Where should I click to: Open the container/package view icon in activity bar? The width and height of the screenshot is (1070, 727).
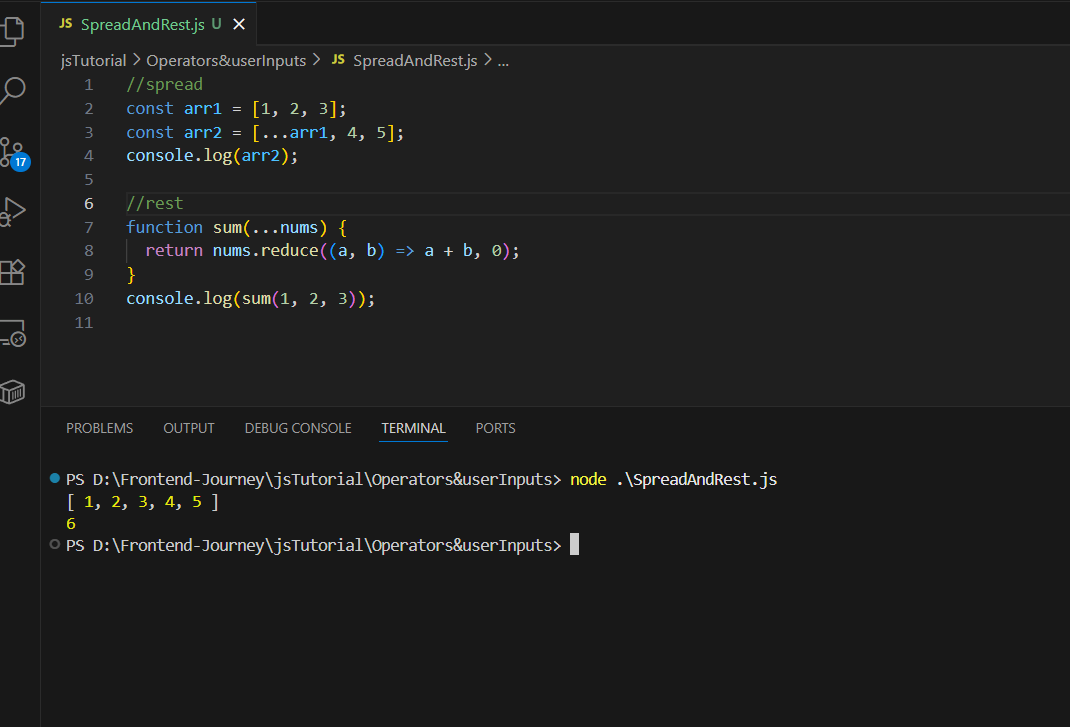coord(12,392)
